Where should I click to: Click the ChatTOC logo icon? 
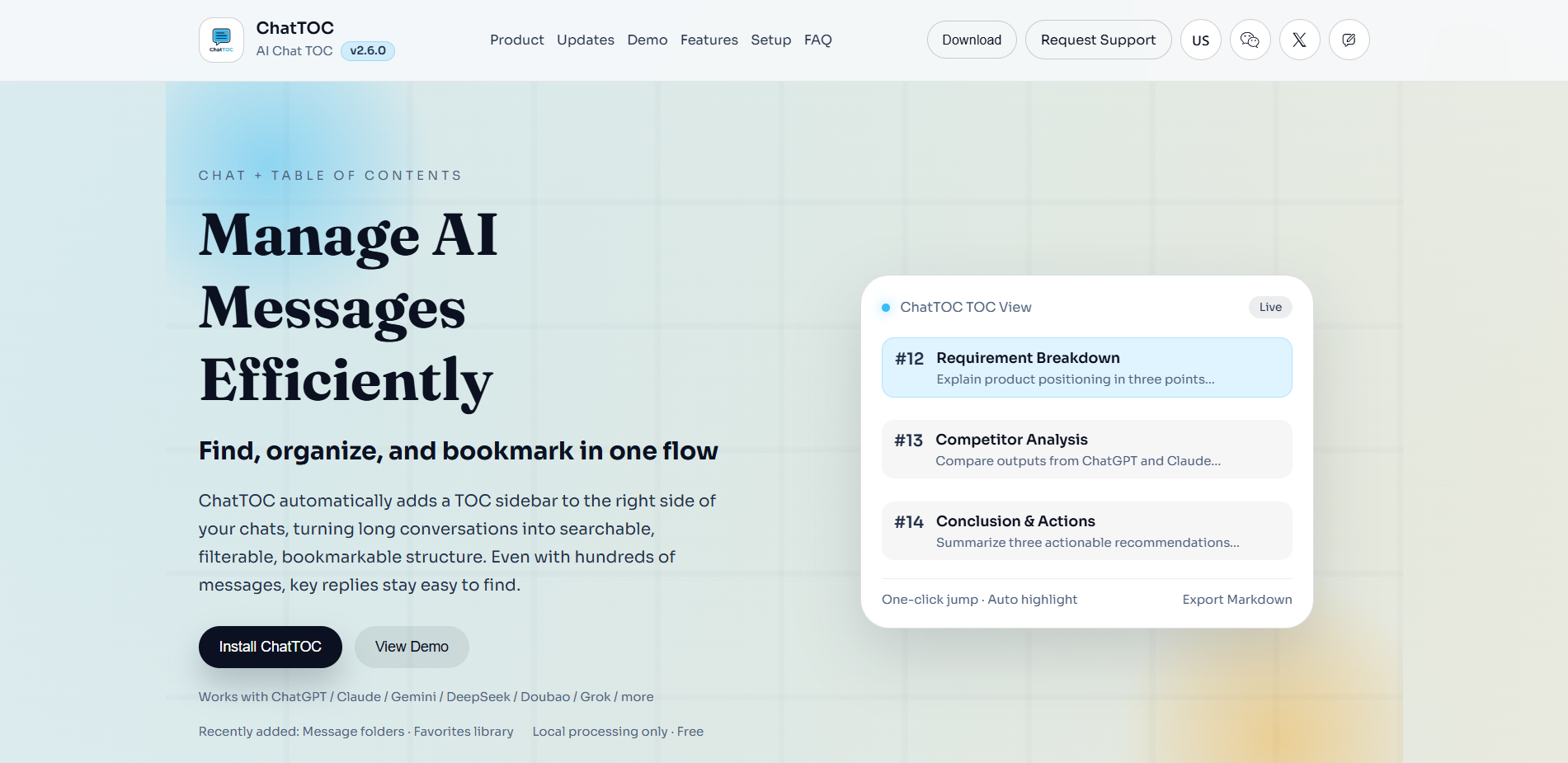pyautogui.click(x=221, y=40)
